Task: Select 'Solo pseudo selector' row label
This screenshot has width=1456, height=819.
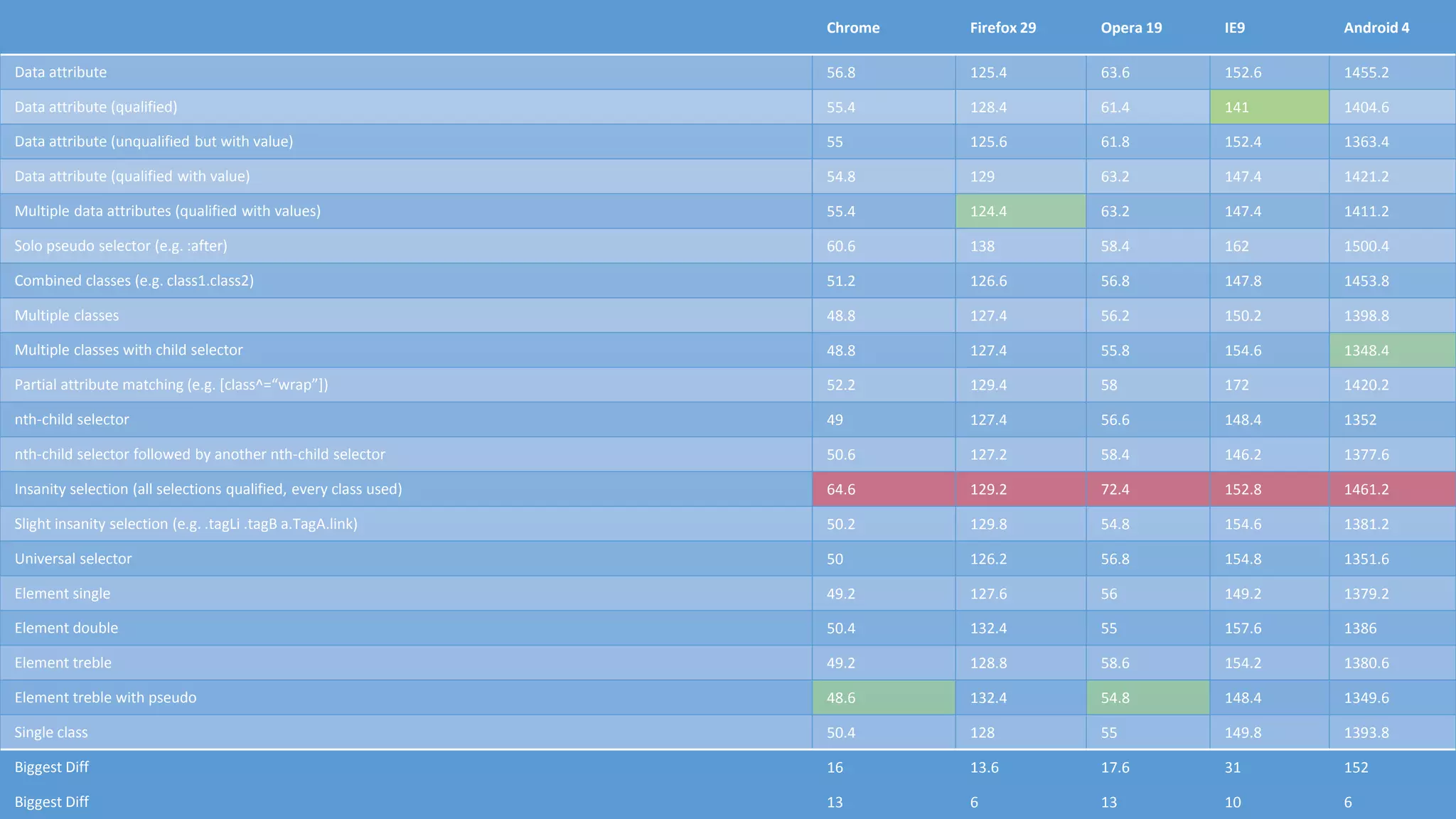Action: pyautogui.click(x=121, y=246)
